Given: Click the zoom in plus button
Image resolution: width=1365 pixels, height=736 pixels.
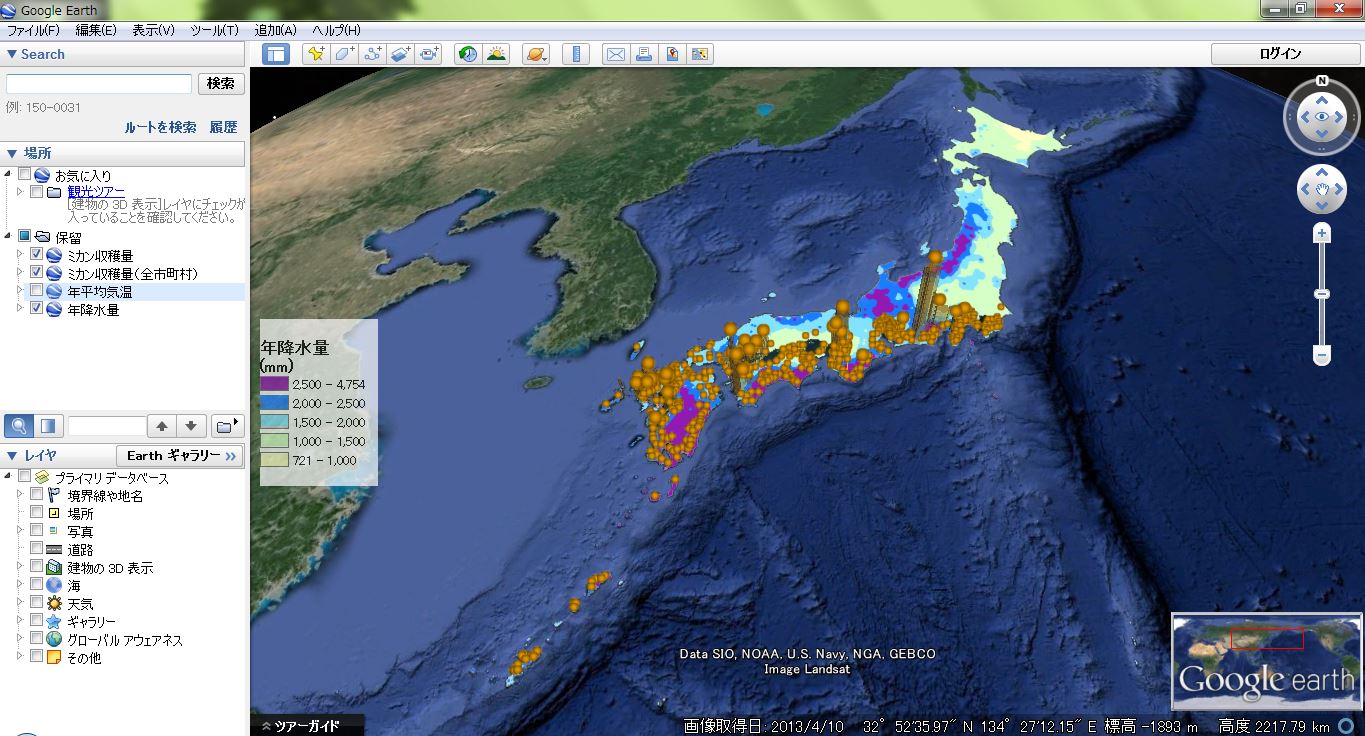Looking at the screenshot, I should 1322,233.
